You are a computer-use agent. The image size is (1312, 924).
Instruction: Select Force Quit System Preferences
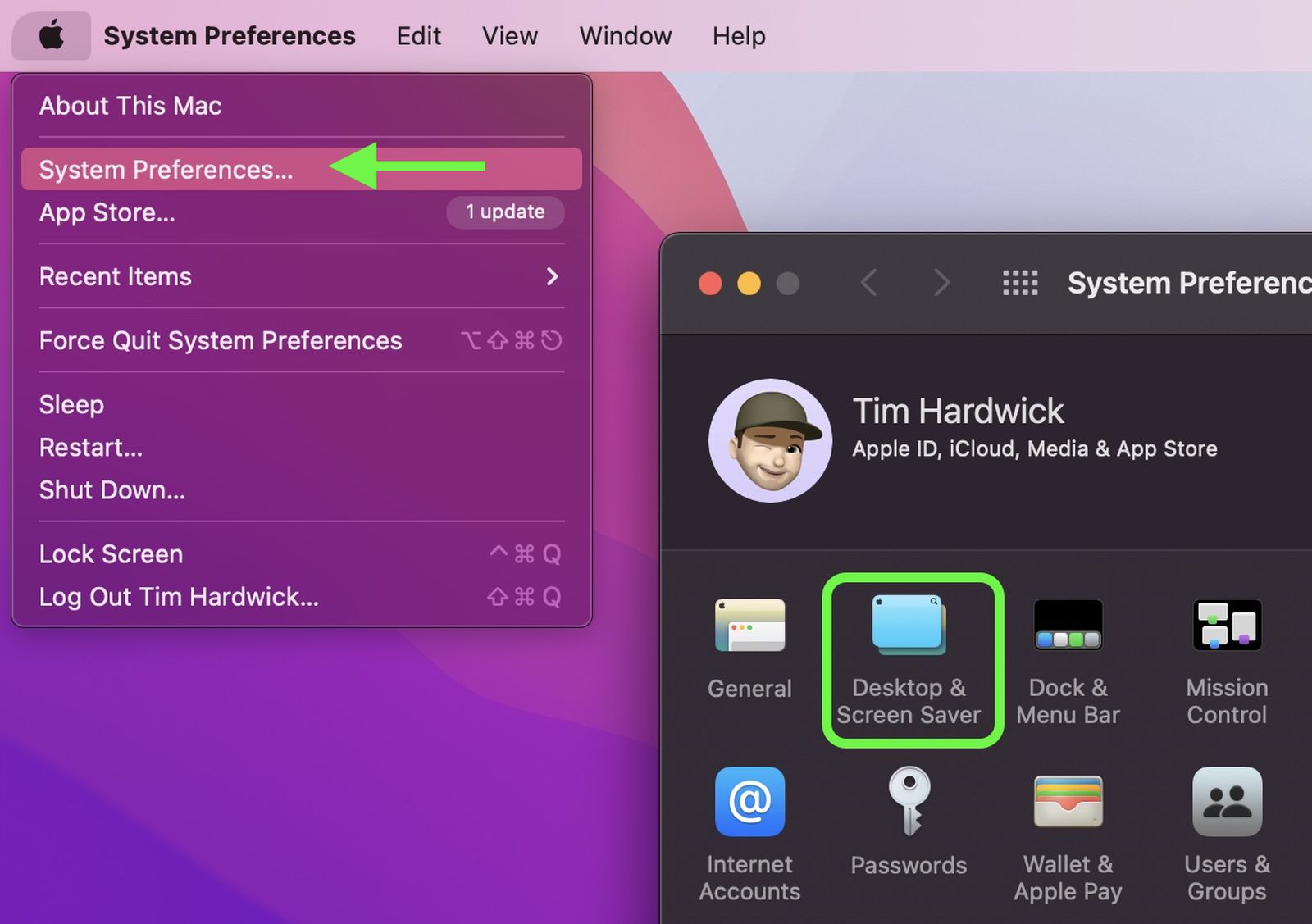(x=220, y=340)
